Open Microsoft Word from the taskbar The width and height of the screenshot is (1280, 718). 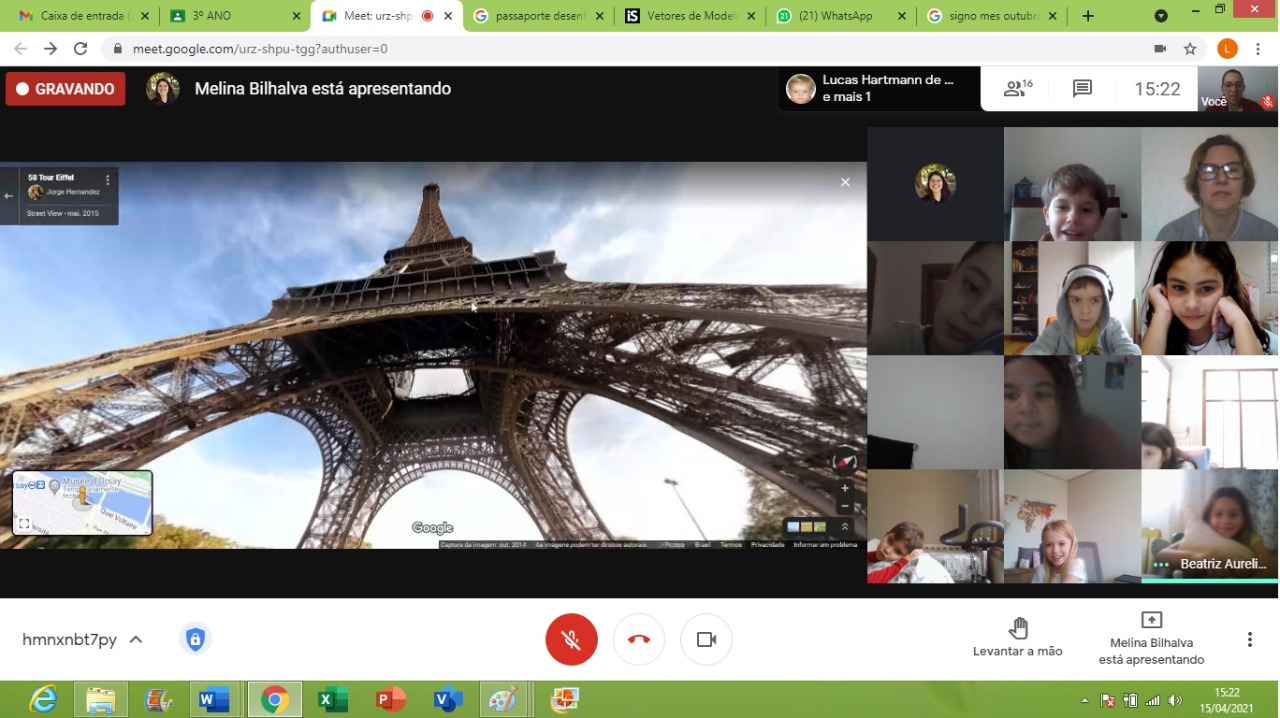(213, 699)
